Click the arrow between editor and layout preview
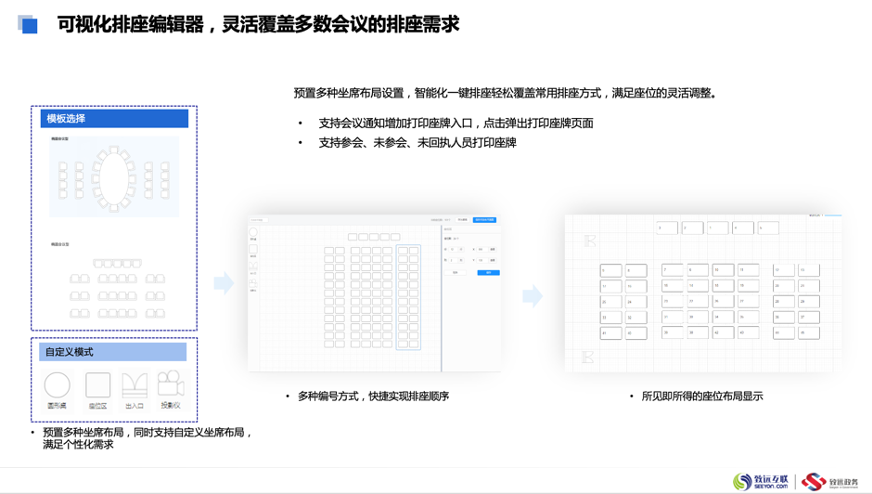The height and width of the screenshot is (494, 872). pos(533,295)
